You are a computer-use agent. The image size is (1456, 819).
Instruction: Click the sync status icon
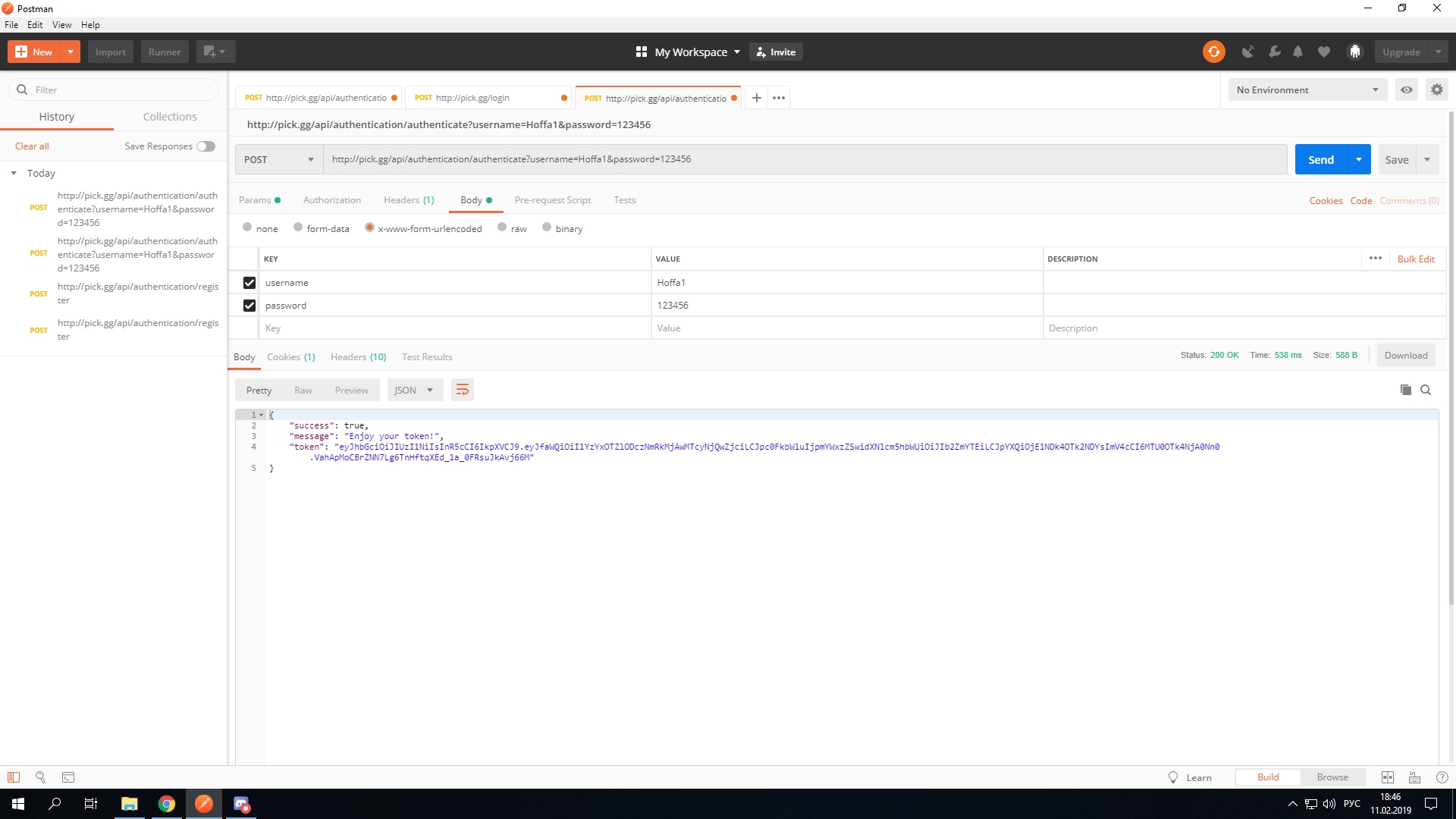[x=1213, y=52]
